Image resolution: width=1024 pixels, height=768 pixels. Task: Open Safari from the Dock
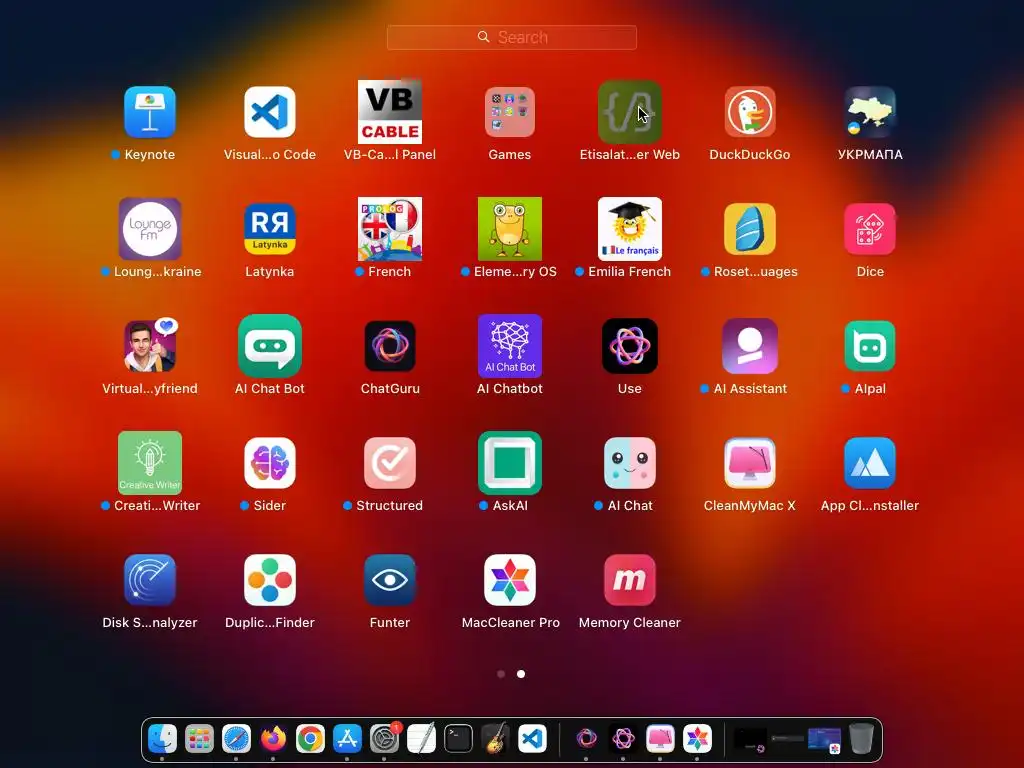pyautogui.click(x=236, y=739)
